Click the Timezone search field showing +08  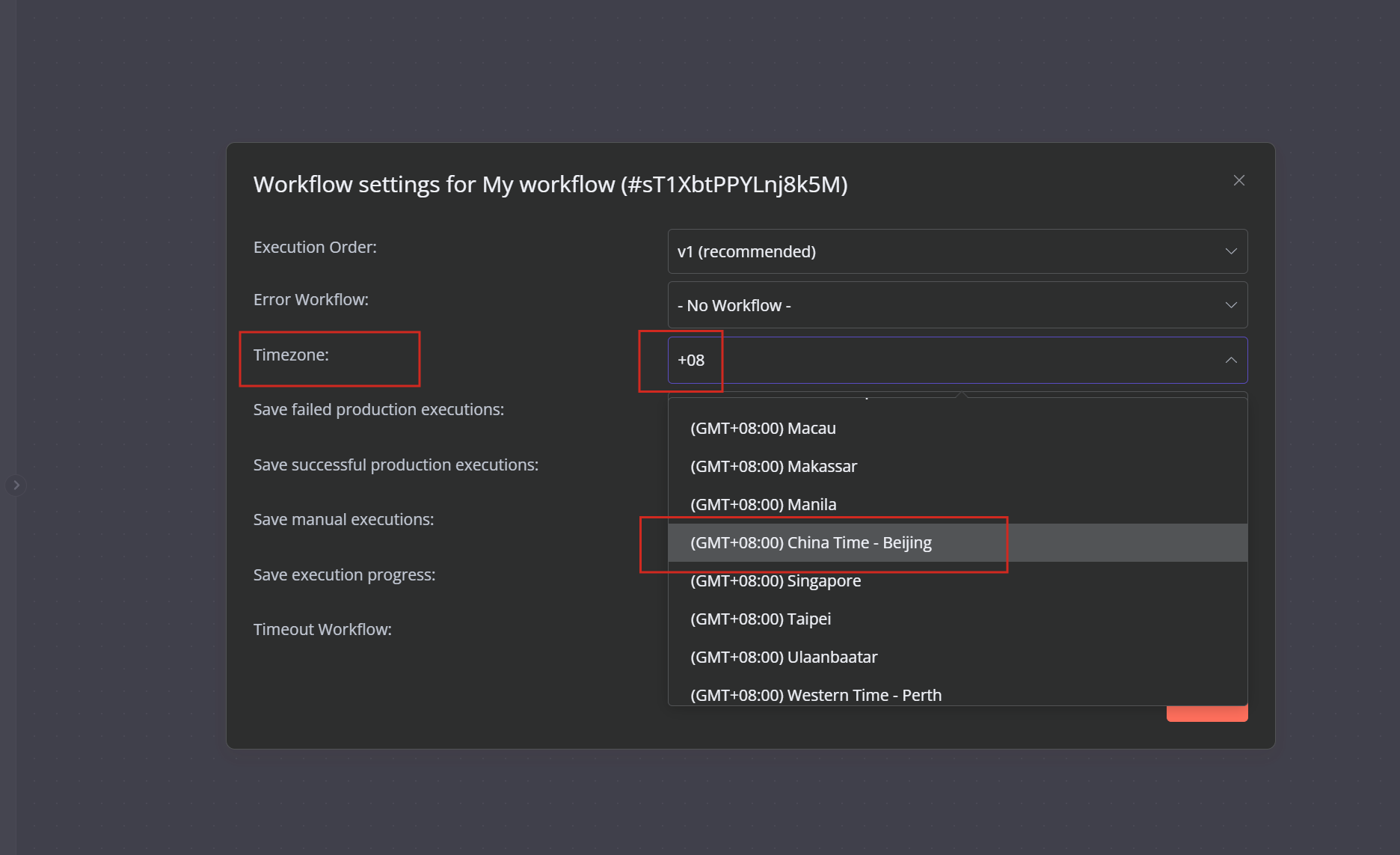[942, 361]
